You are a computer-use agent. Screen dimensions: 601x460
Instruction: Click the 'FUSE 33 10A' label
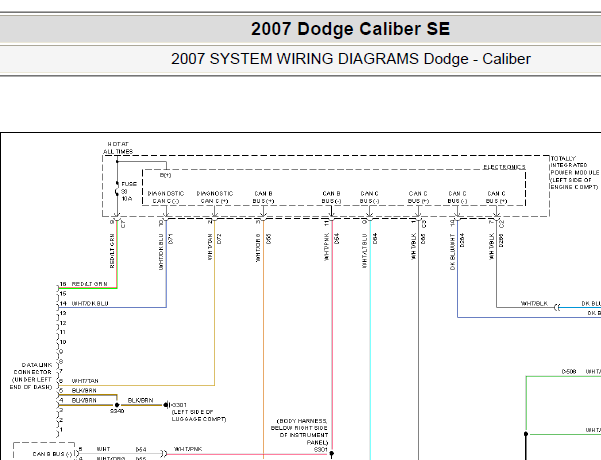coord(129,191)
